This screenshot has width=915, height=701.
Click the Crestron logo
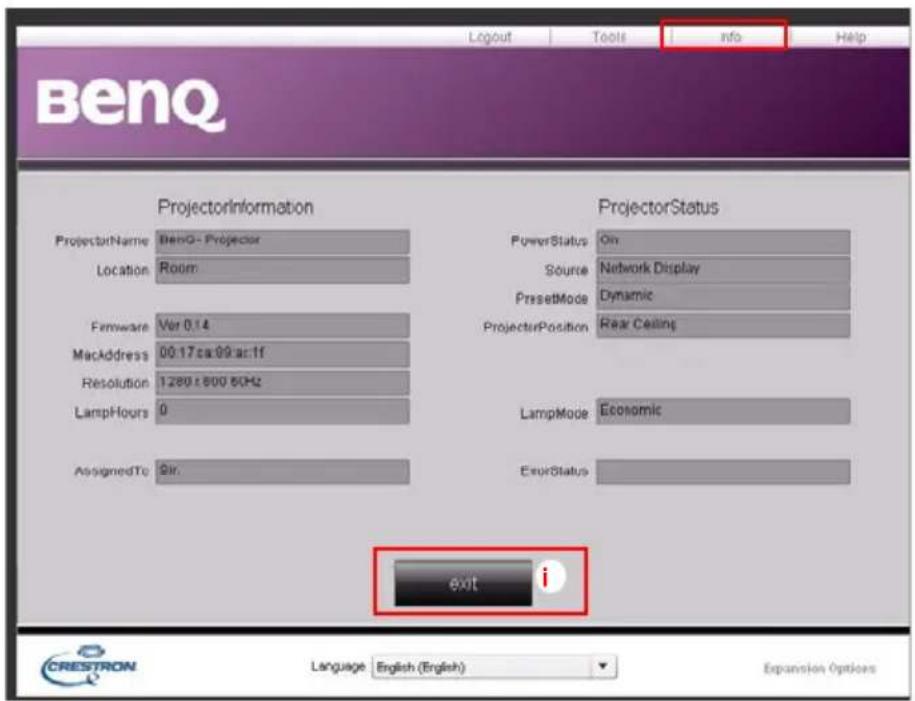(89, 665)
